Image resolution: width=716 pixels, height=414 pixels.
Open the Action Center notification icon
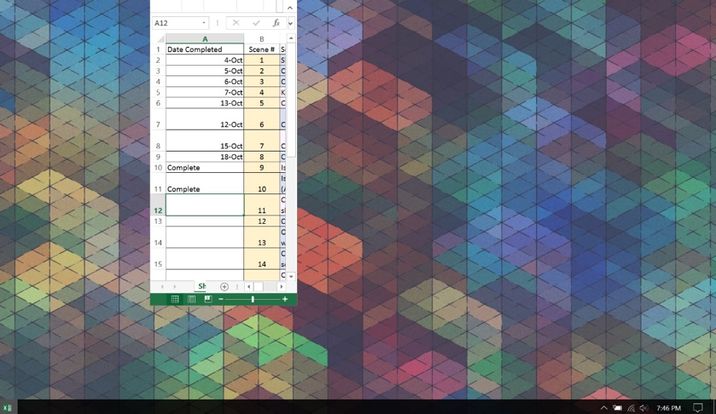click(x=698, y=408)
